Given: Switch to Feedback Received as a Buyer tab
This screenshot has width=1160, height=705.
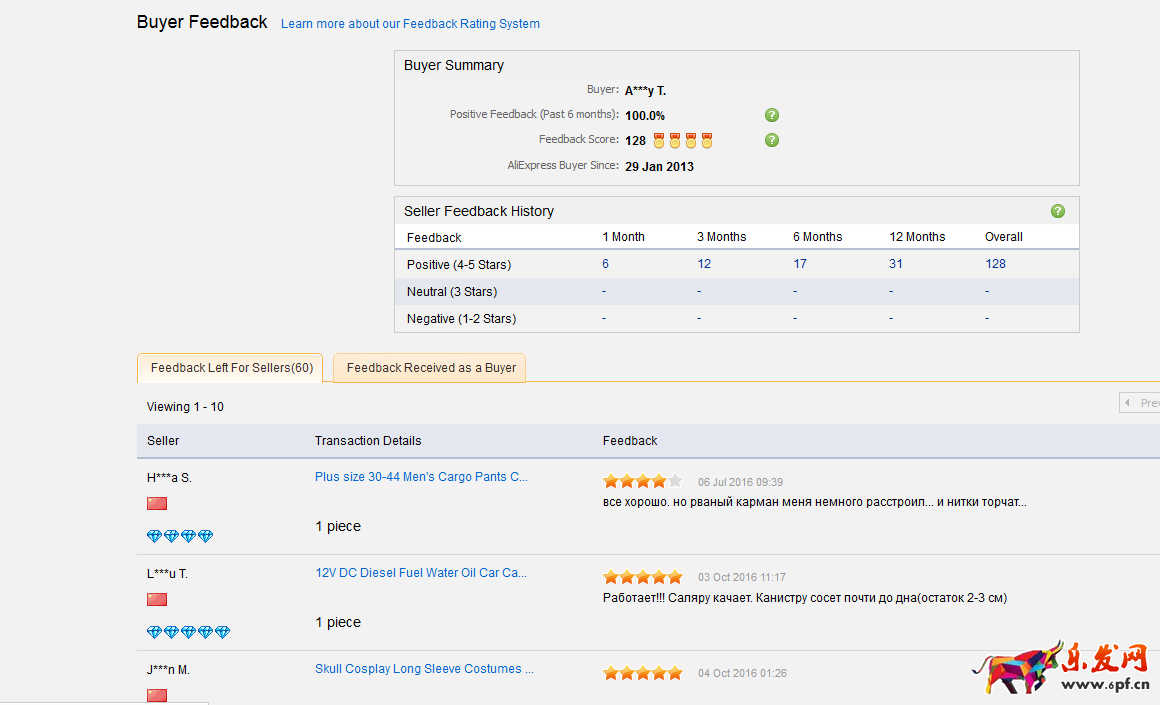Looking at the screenshot, I should [x=430, y=368].
